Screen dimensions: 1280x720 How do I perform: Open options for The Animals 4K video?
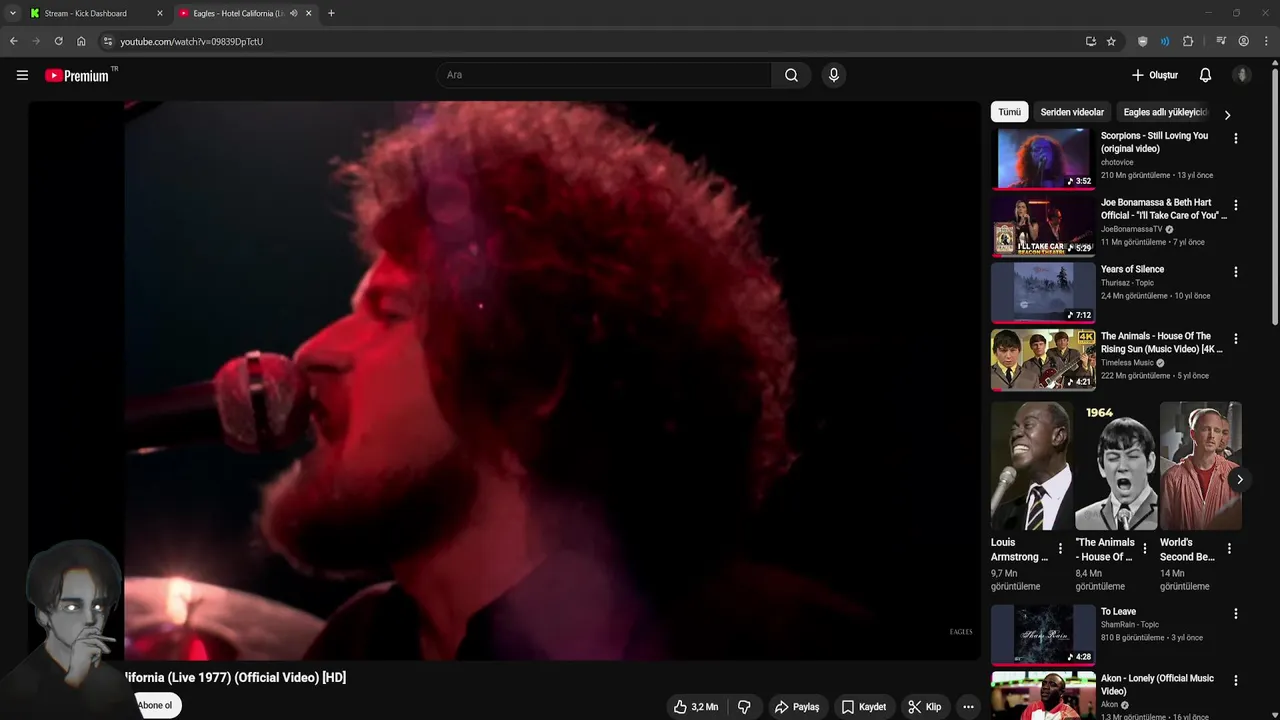point(1235,339)
